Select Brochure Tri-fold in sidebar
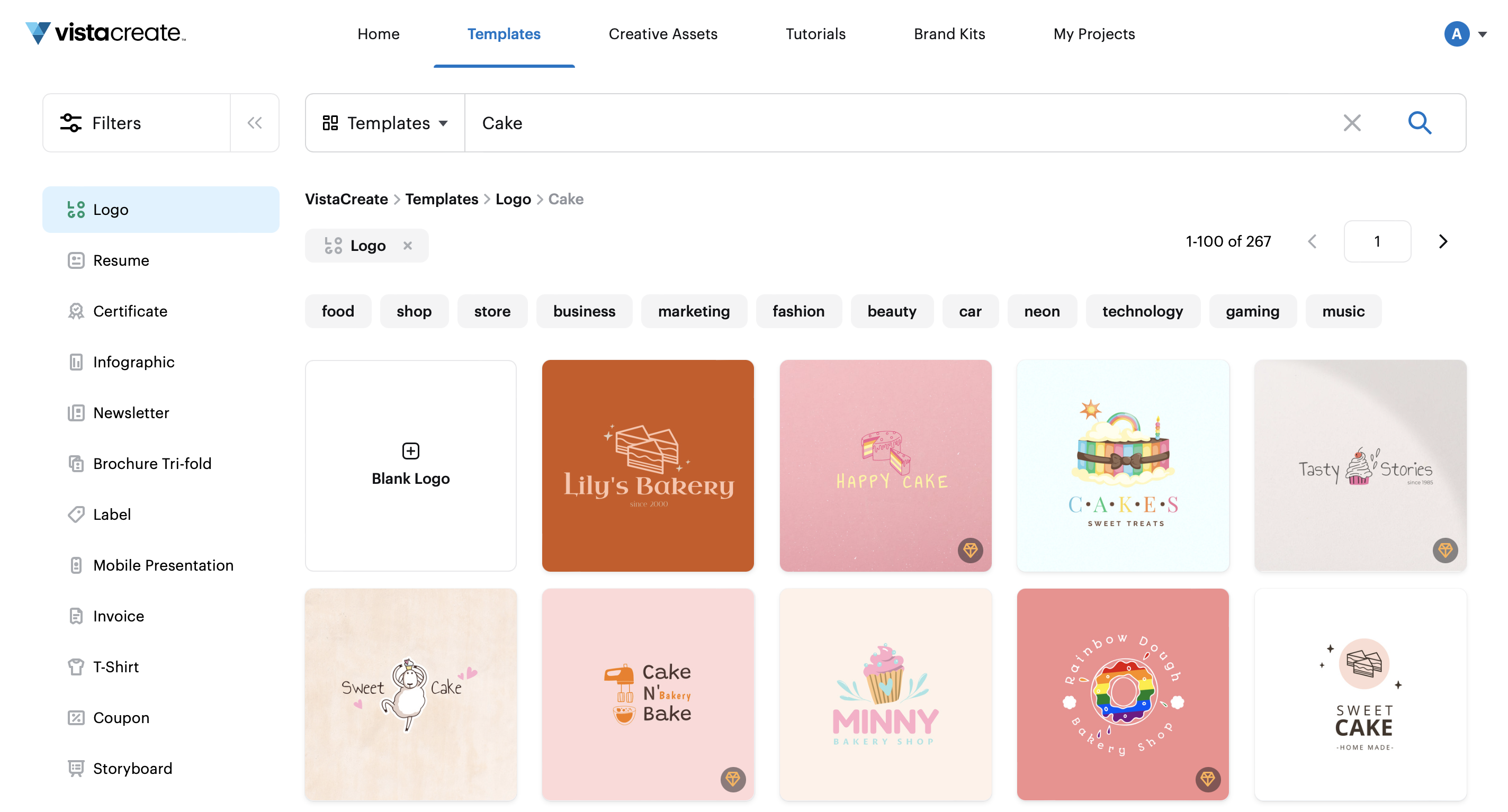The width and height of the screenshot is (1508, 812). (x=160, y=464)
